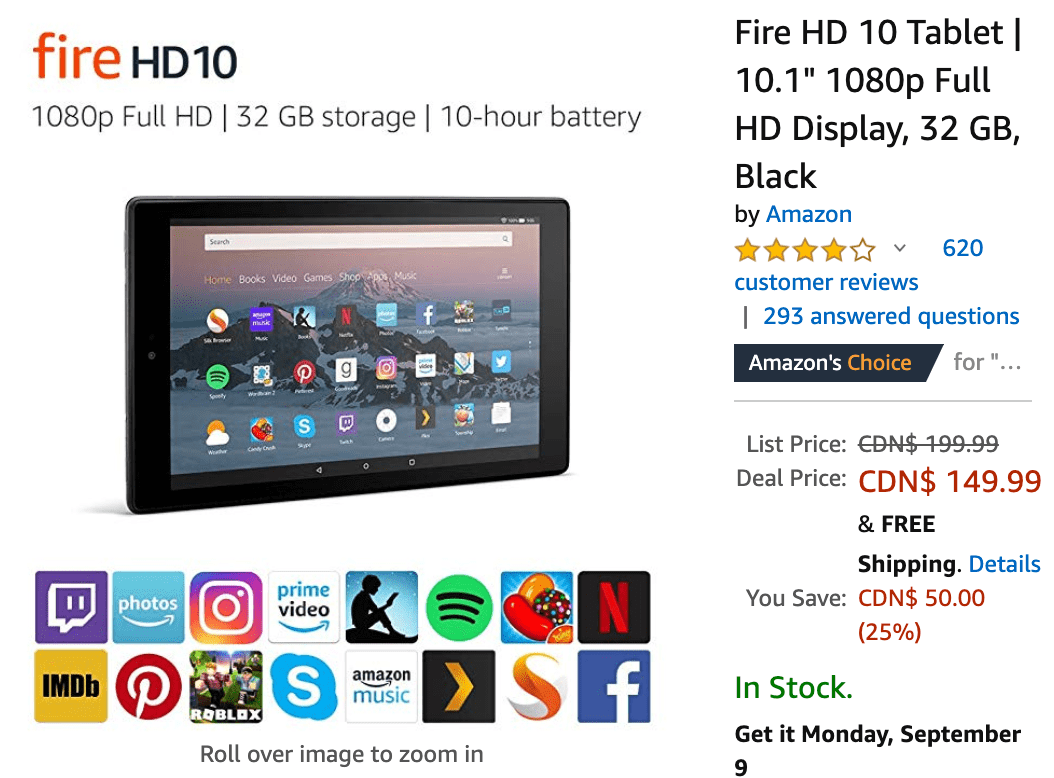Open the free shipping Details link
The width and height of the screenshot is (1054, 778).
click(1004, 563)
